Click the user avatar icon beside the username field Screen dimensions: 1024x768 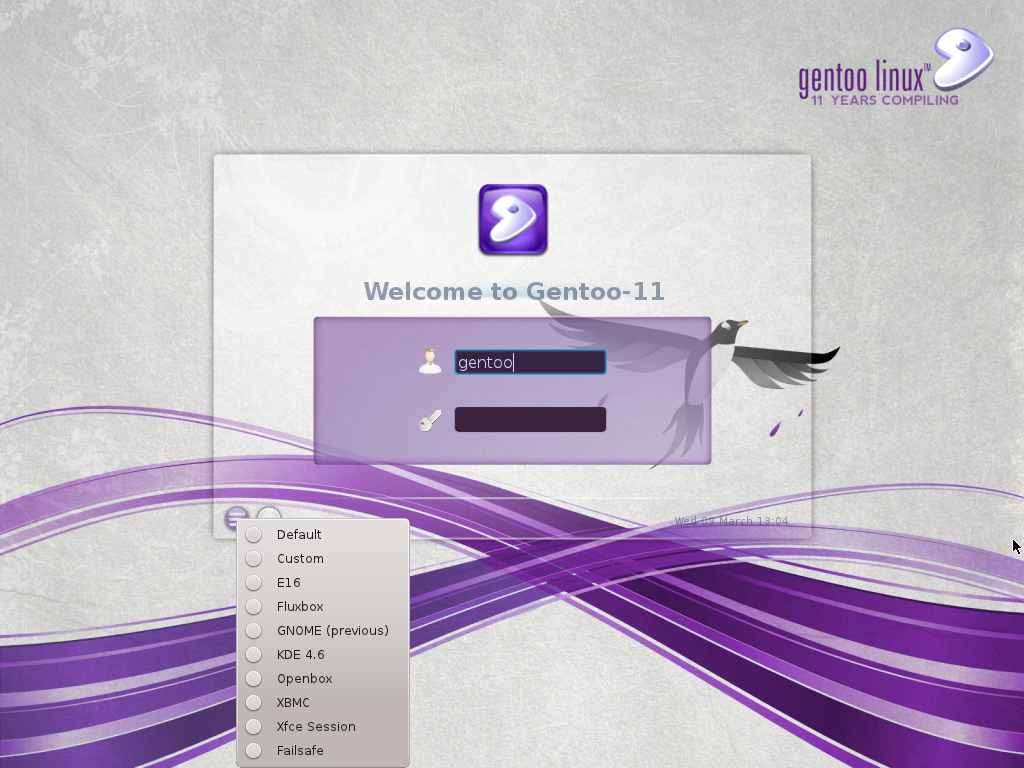[x=431, y=359]
